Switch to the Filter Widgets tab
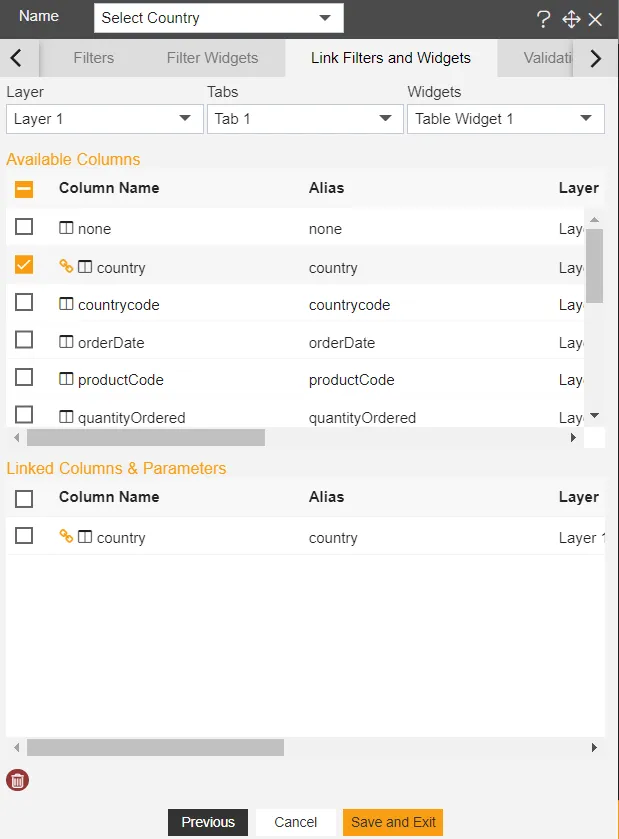619x839 pixels. click(212, 58)
